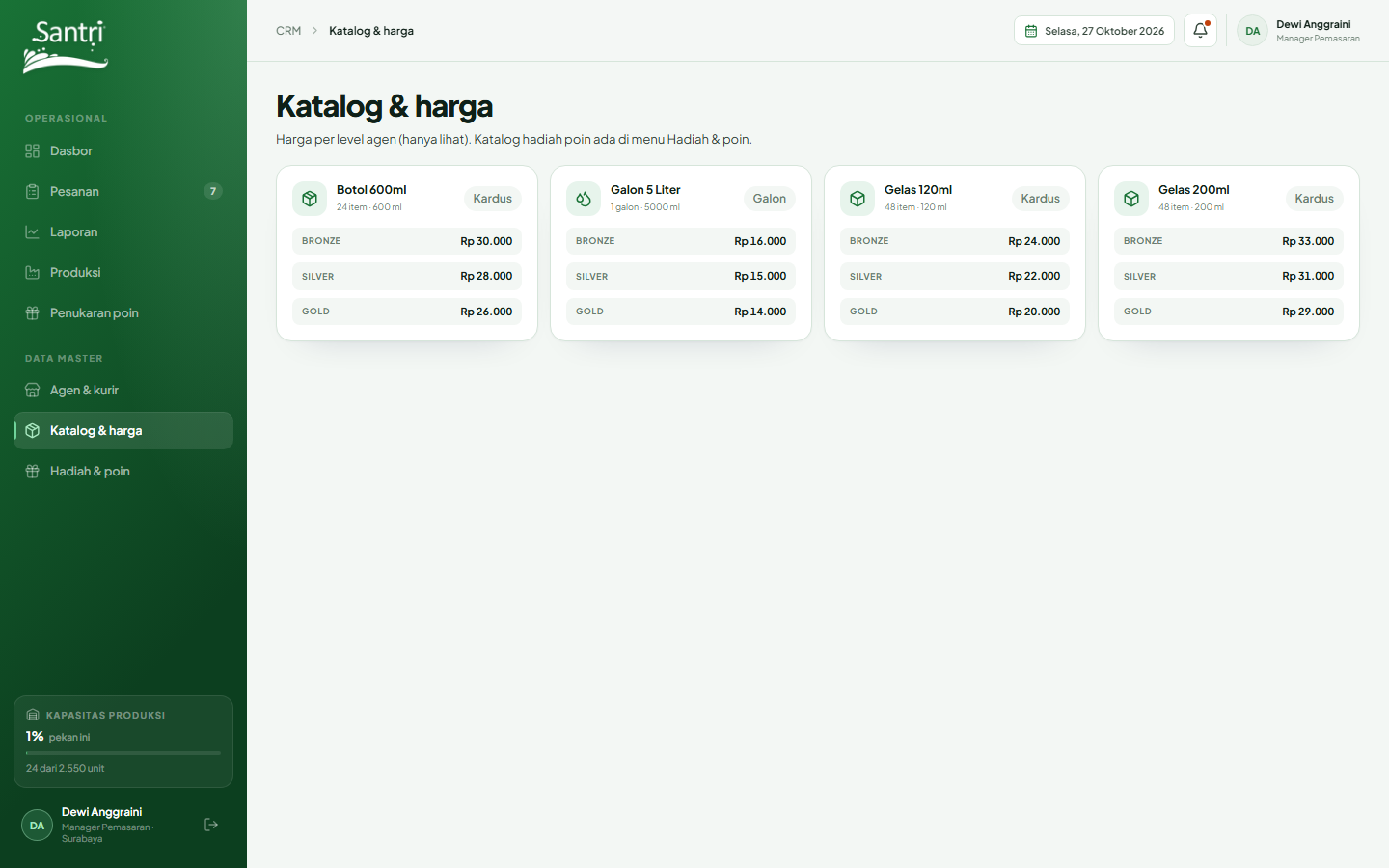Click the Gelas 120ml product box icon
The height and width of the screenshot is (868, 1389).
pos(858,199)
